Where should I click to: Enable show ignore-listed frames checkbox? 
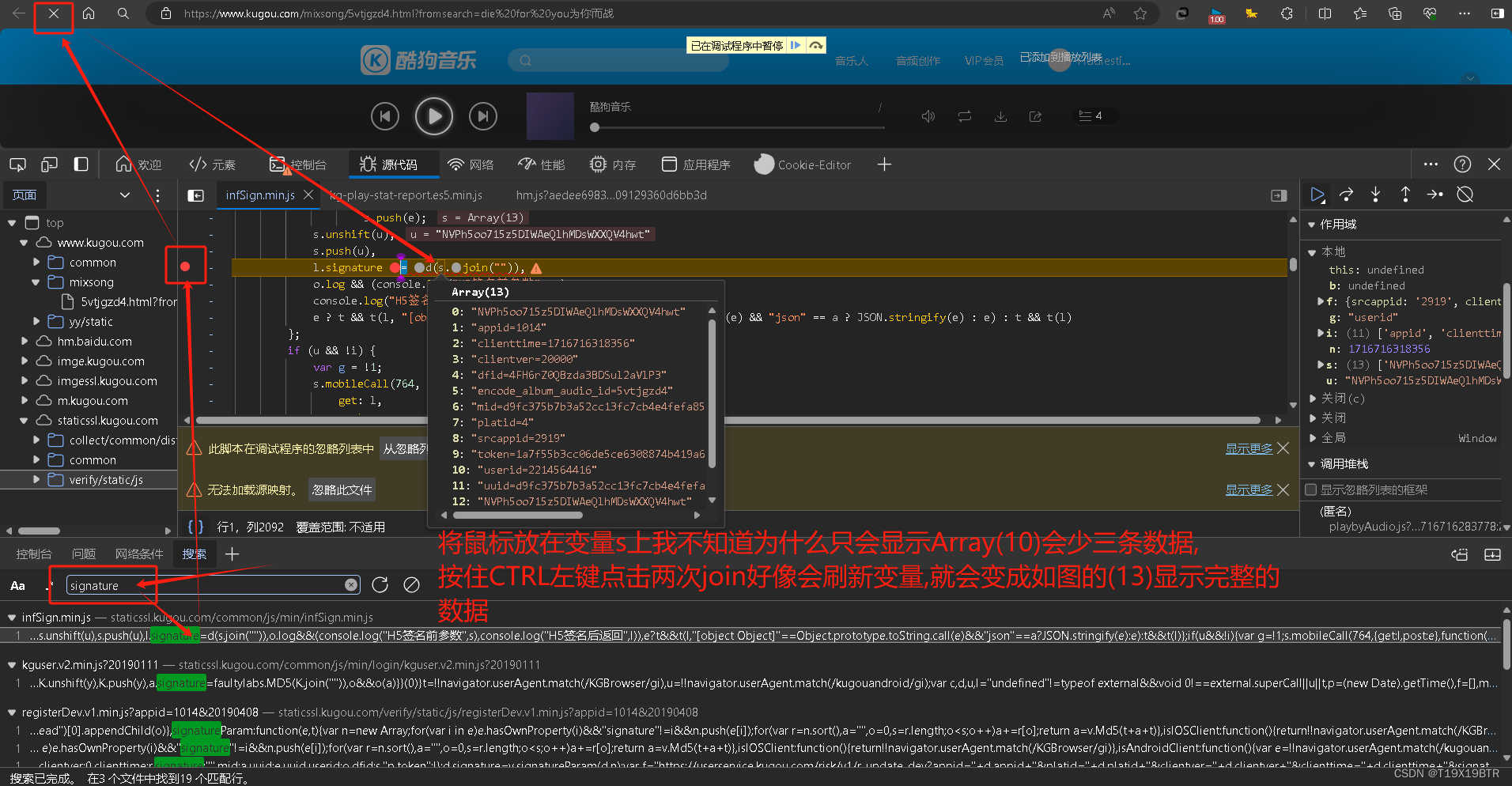1311,489
